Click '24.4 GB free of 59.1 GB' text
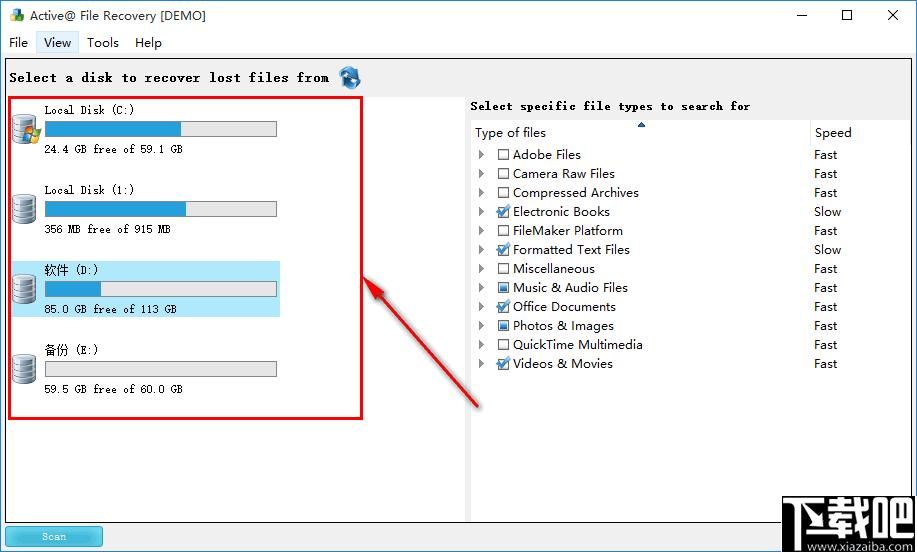Screen dimensions: 917x552 [113, 149]
